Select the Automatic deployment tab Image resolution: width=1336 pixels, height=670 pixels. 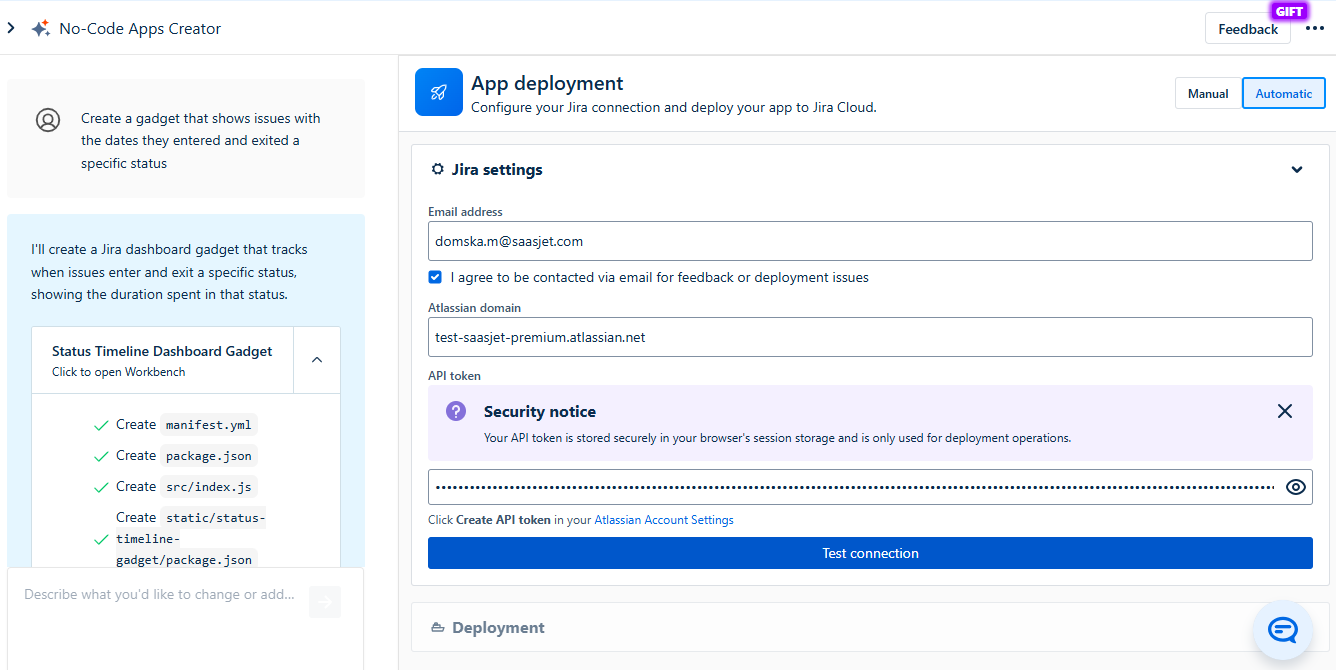(x=1283, y=94)
